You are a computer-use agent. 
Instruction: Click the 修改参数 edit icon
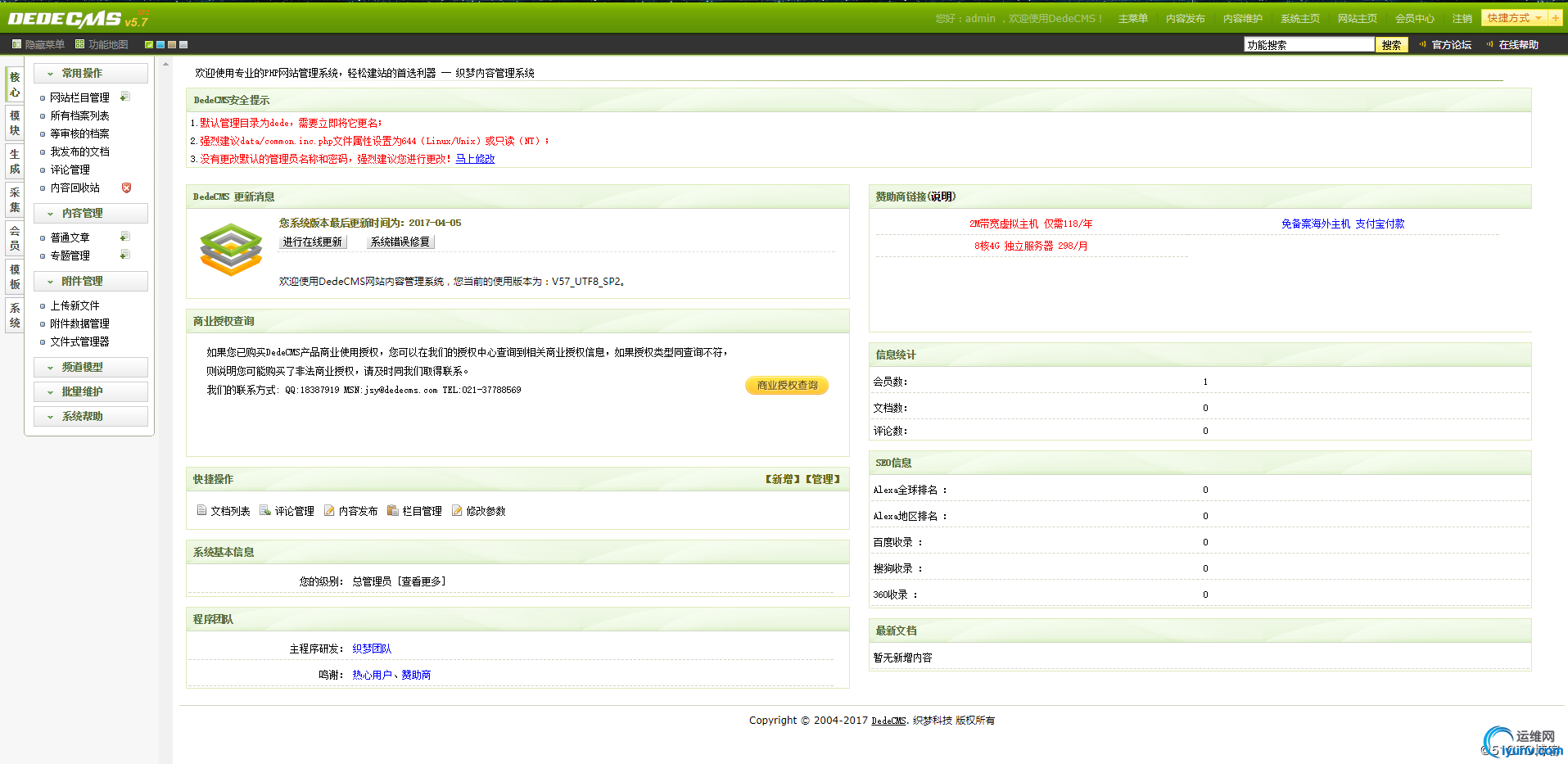[x=457, y=510]
